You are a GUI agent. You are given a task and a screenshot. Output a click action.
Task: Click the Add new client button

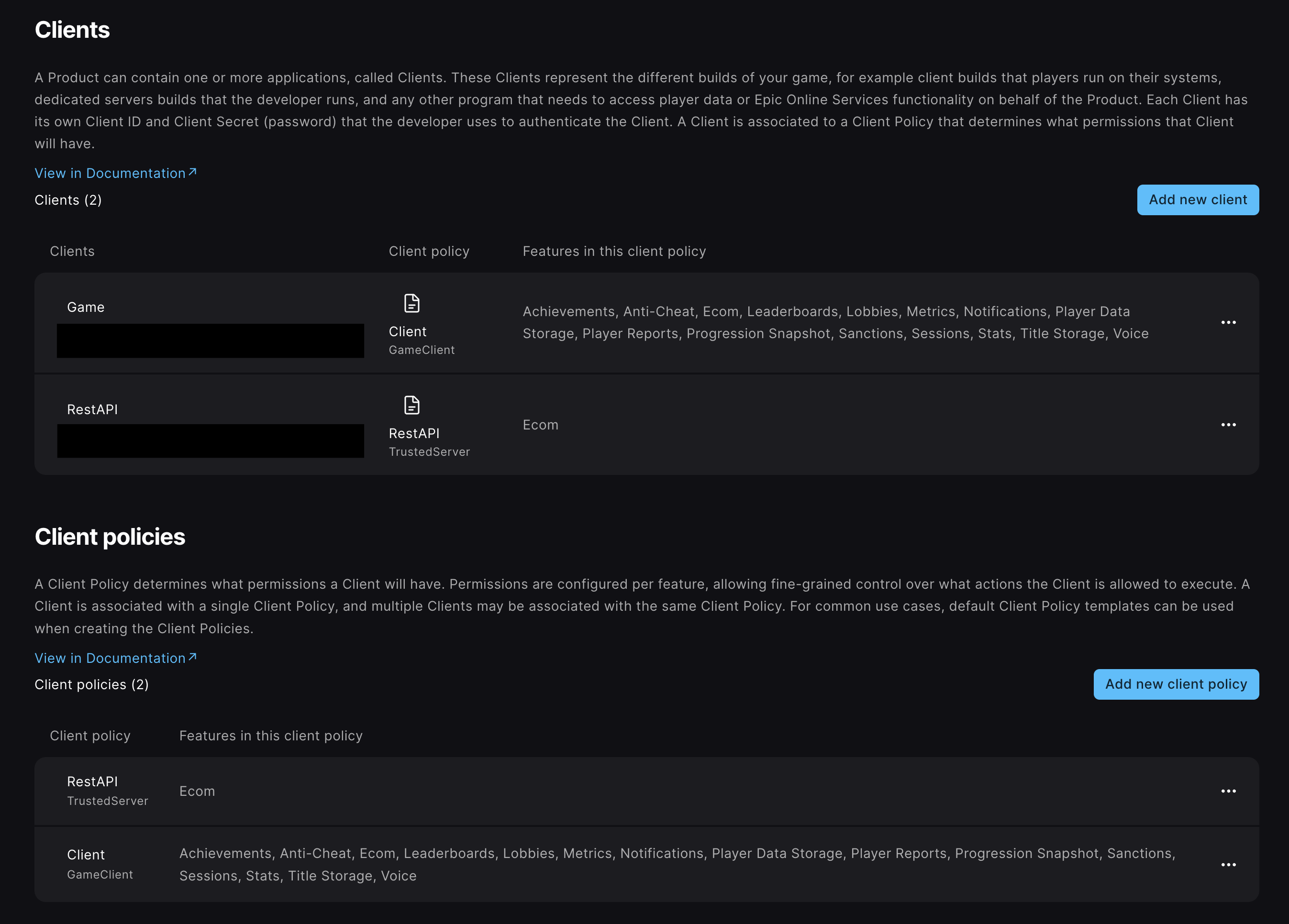click(1198, 199)
